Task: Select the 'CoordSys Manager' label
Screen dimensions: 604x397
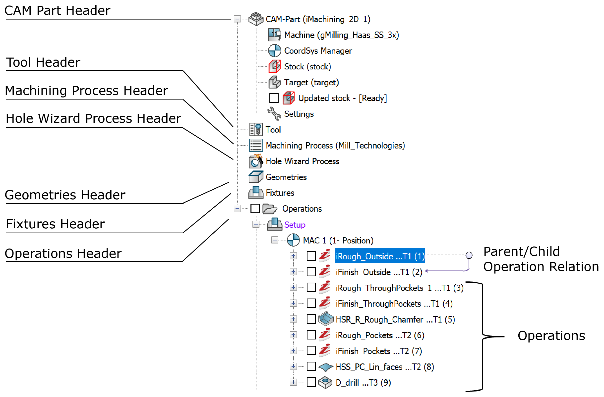Action: (318, 50)
